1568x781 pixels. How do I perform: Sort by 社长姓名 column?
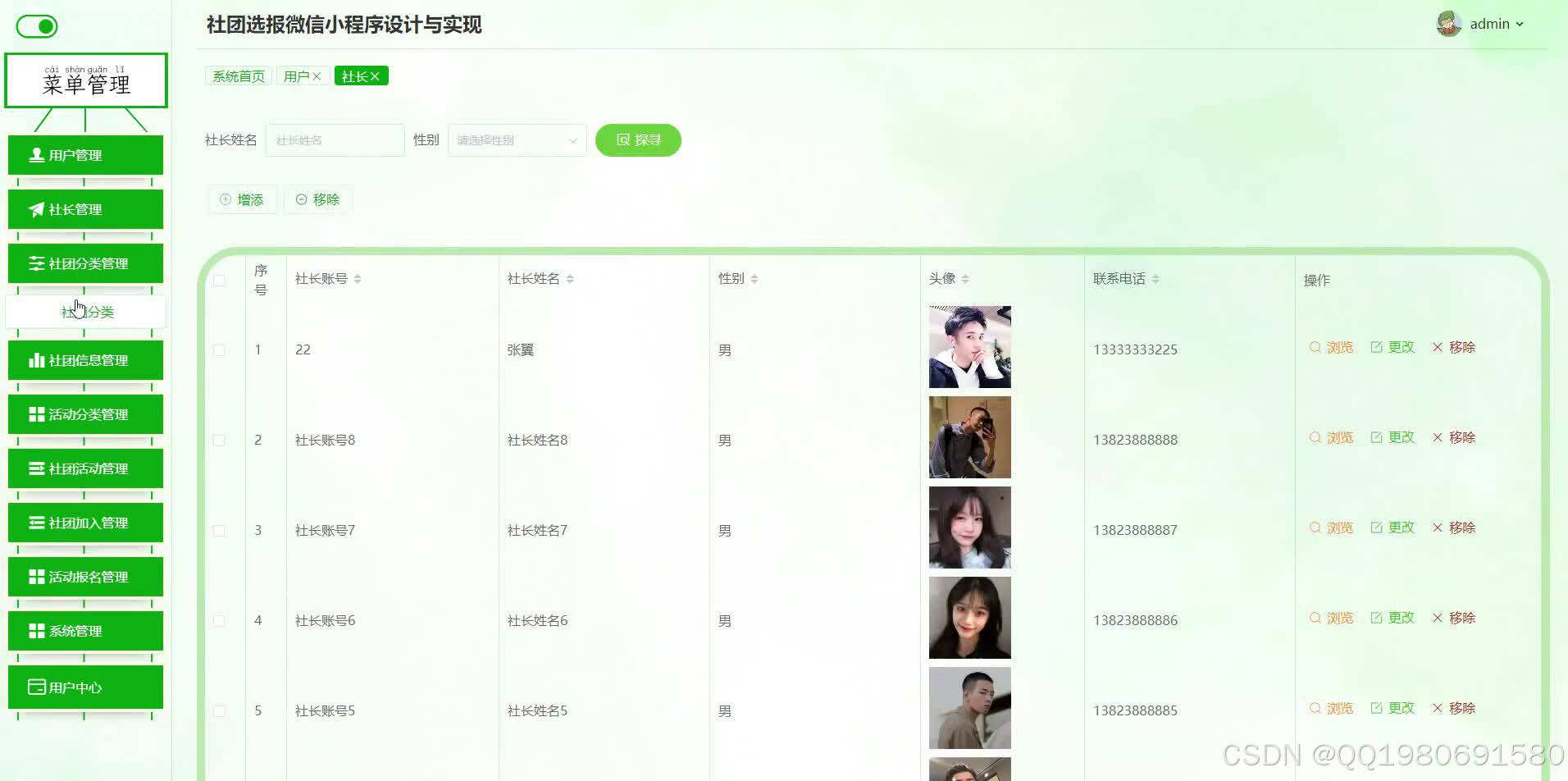(x=570, y=279)
